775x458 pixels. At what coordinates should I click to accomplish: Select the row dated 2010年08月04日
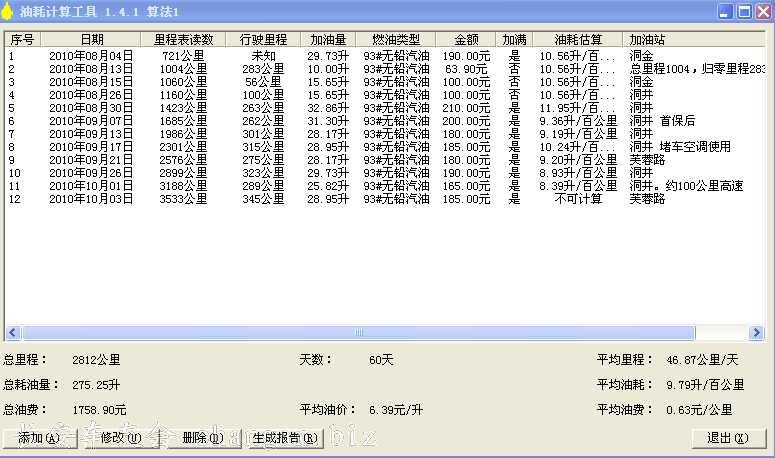tap(91, 56)
